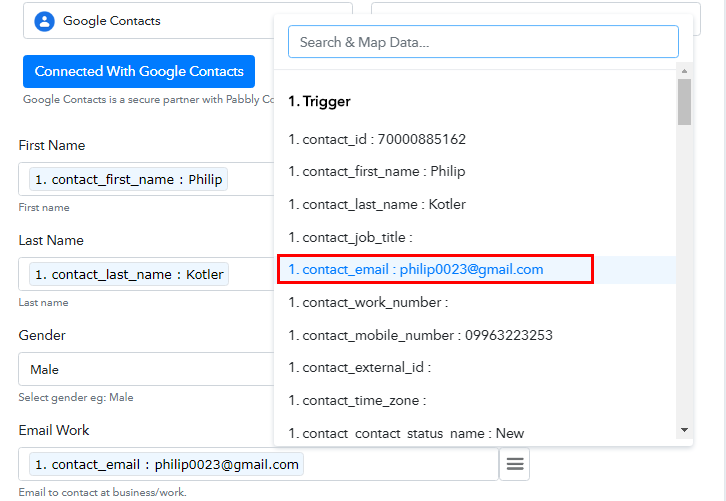Click the mapped contact_last_name : Kotler tag
The width and height of the screenshot is (726, 501).
coord(129,274)
